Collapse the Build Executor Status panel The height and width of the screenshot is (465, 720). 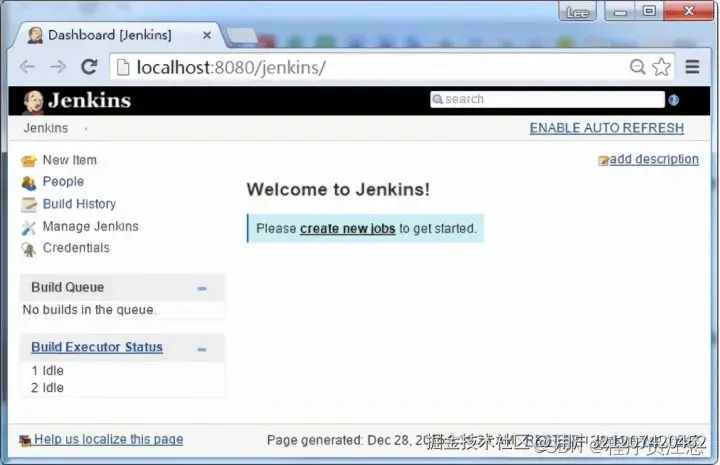[202, 349]
